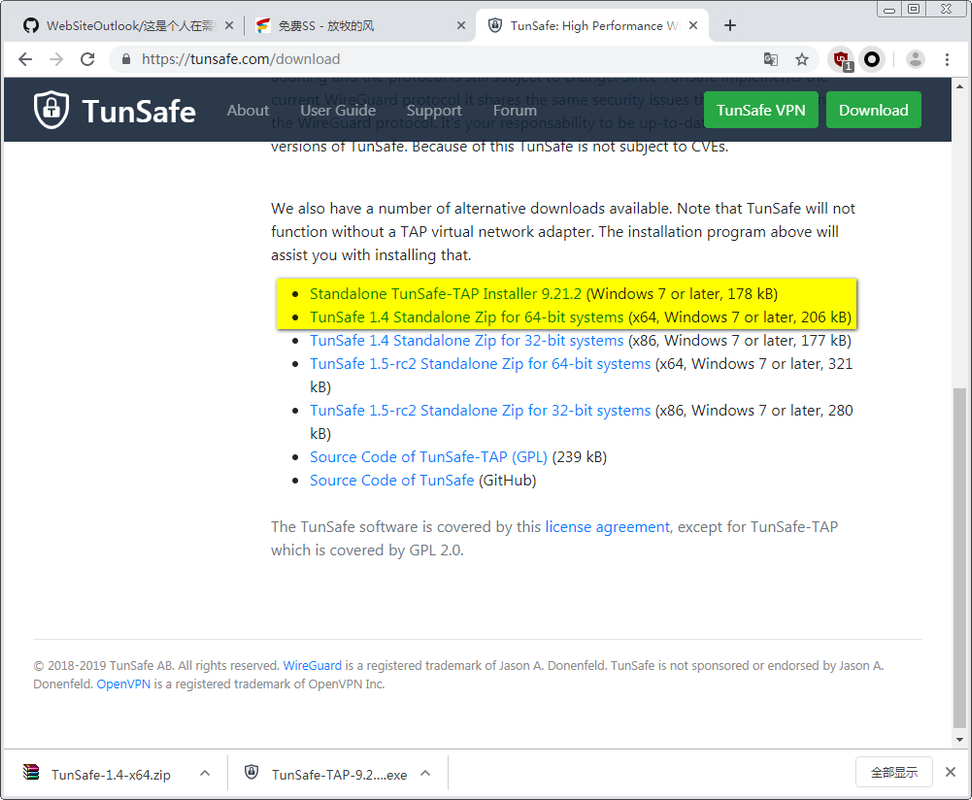Open Source Code of TunSafe-TAP (GPL)
Image resolution: width=972 pixels, height=800 pixels.
[428, 457]
